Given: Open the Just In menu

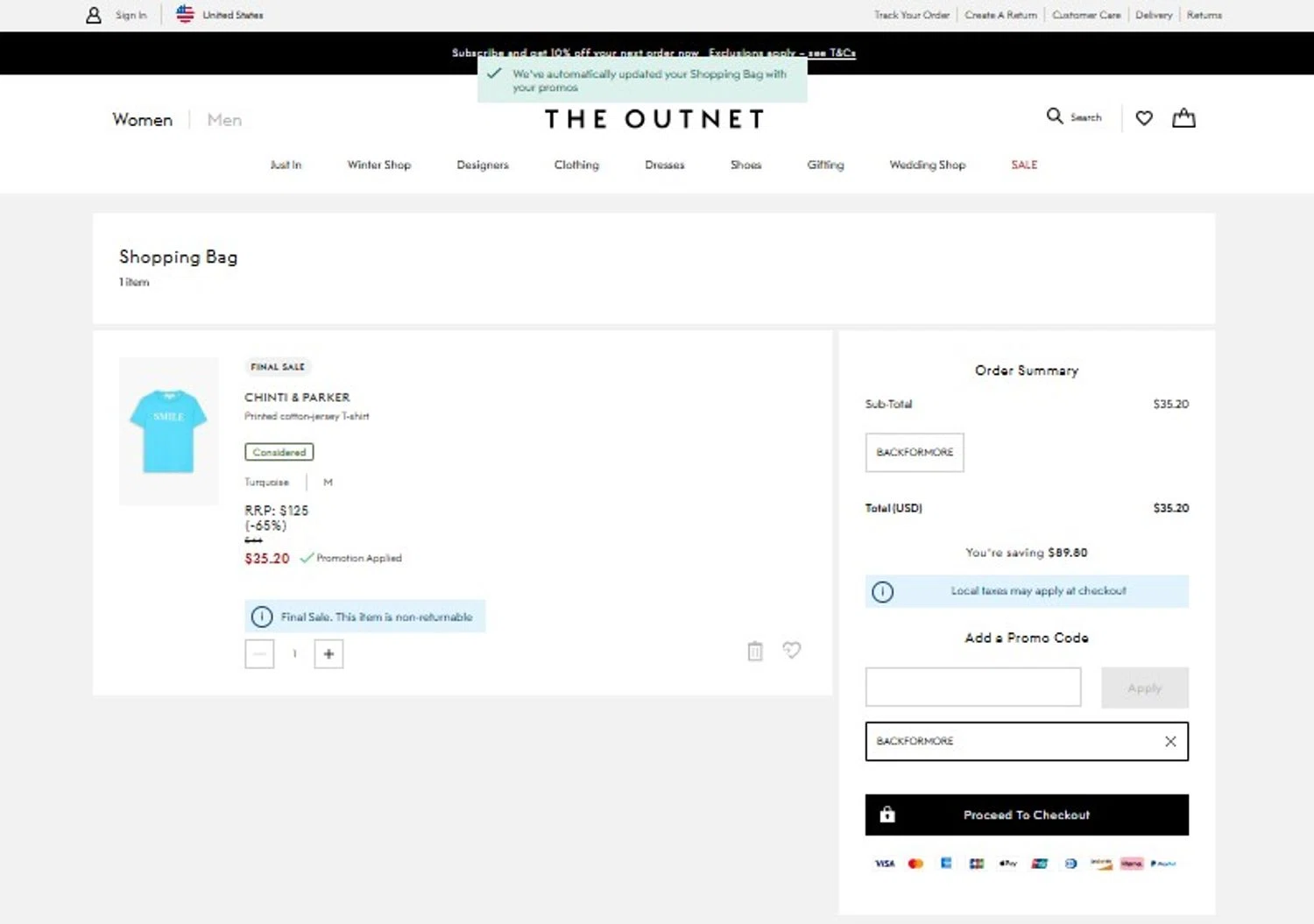Looking at the screenshot, I should pyautogui.click(x=286, y=165).
